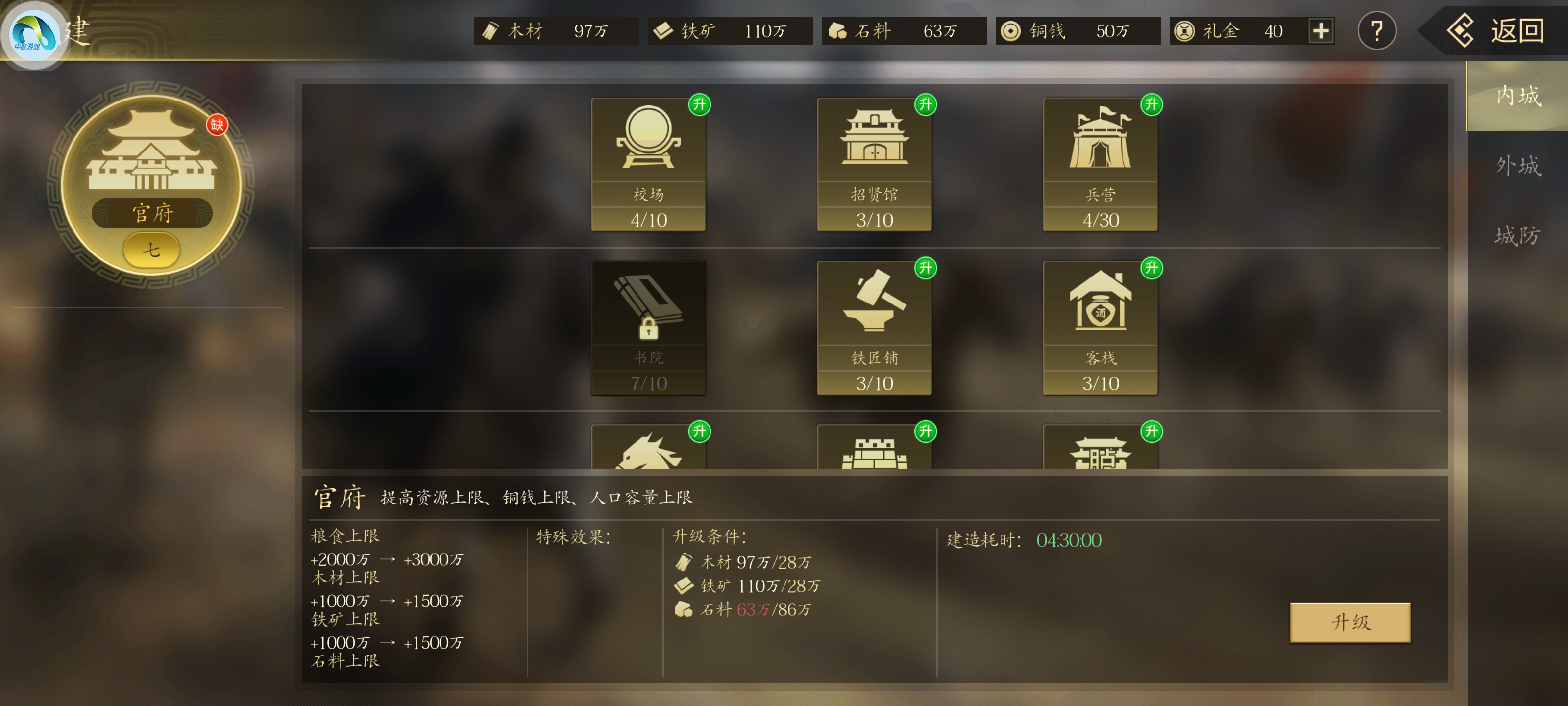Image resolution: width=1568 pixels, height=706 pixels.
Task: Click the 木材 wood resource counter
Action: pos(556,31)
